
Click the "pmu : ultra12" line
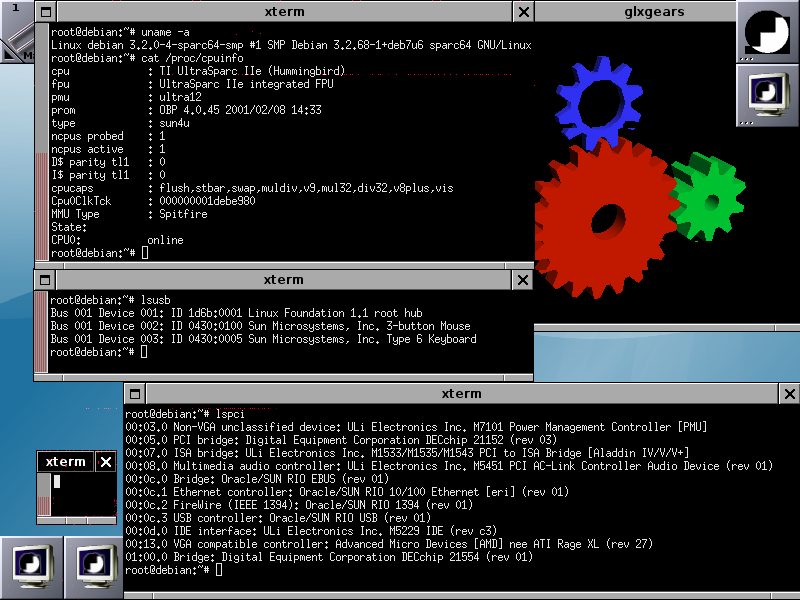[127, 97]
